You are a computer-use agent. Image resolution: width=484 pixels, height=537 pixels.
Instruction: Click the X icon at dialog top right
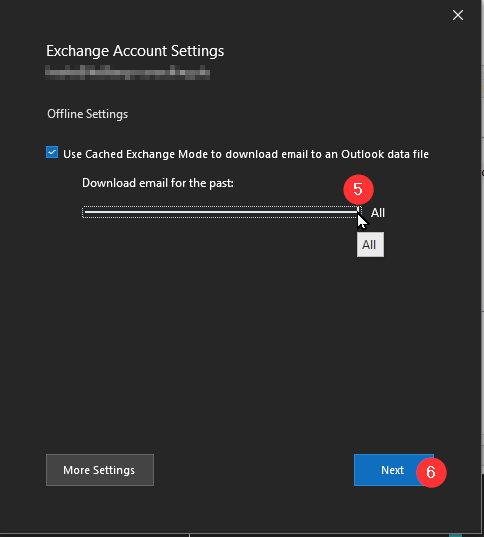[x=458, y=15]
